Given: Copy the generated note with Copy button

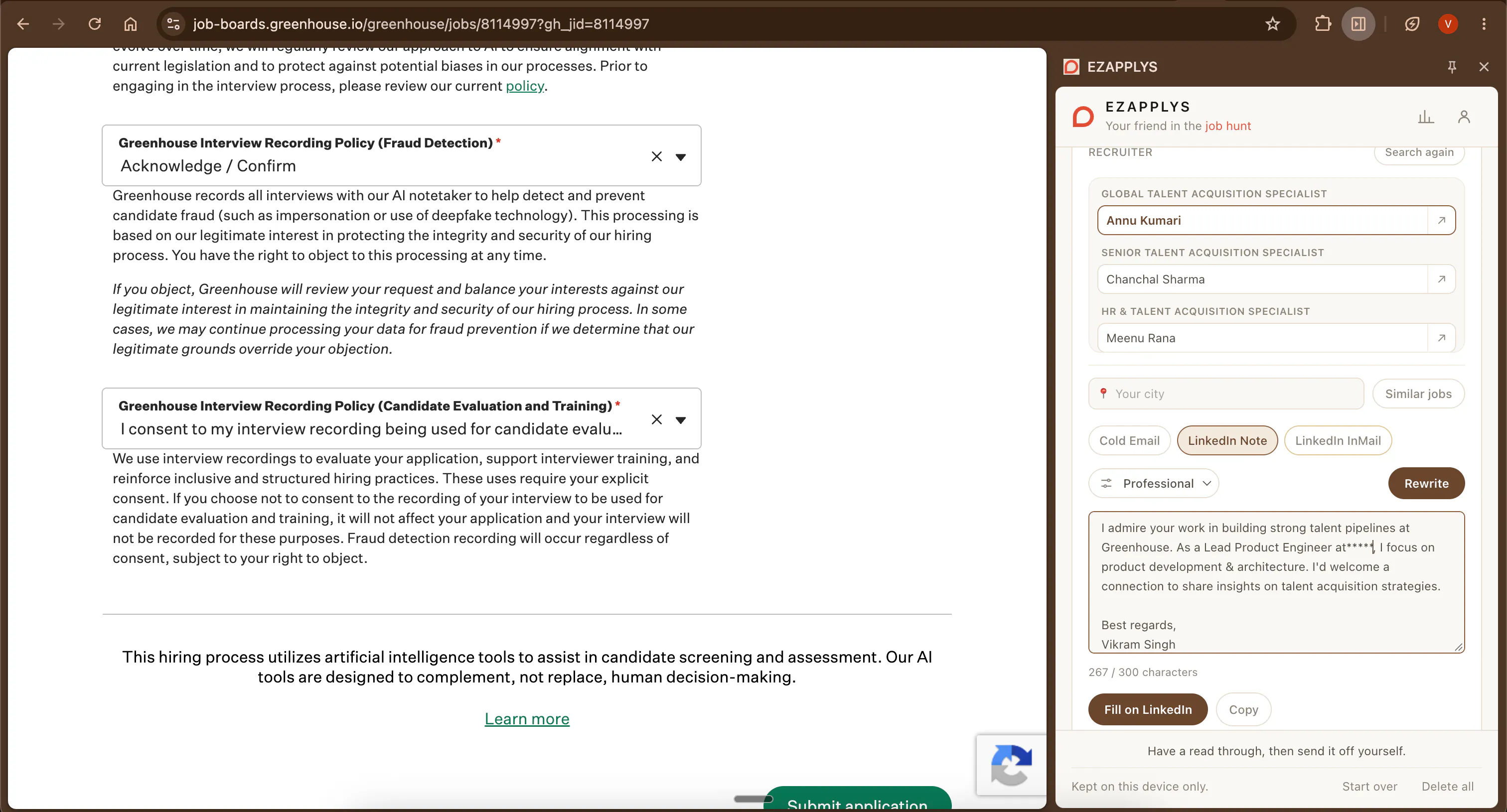Looking at the screenshot, I should coord(1243,710).
